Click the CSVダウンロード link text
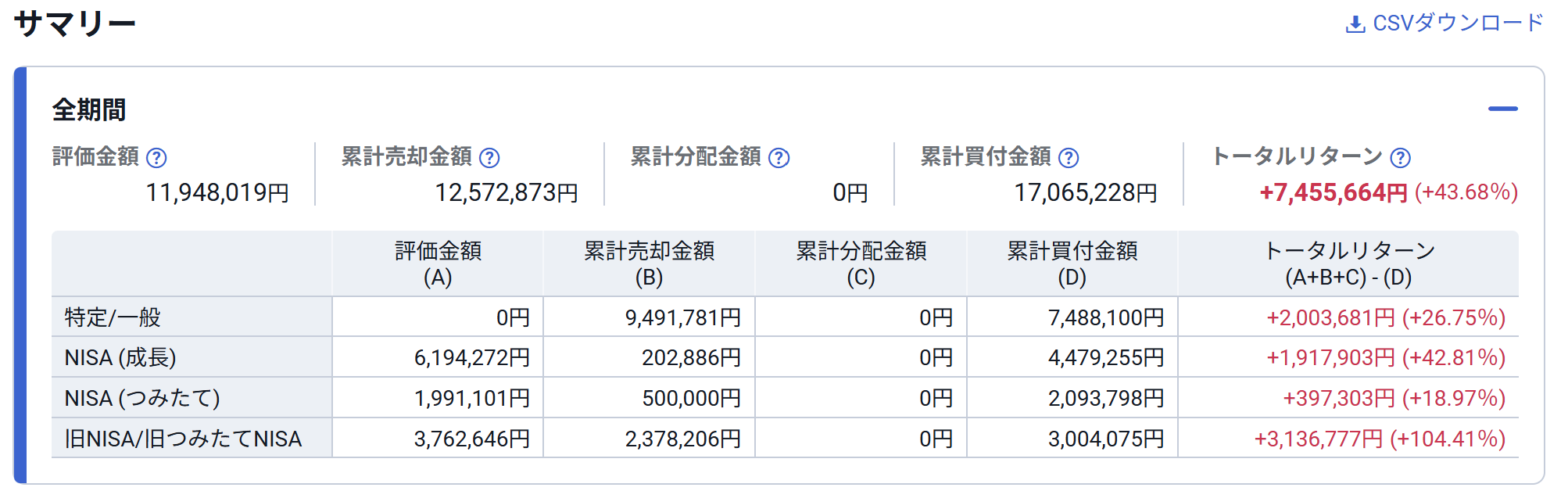This screenshot has height=491, width=1568. [x=1458, y=23]
